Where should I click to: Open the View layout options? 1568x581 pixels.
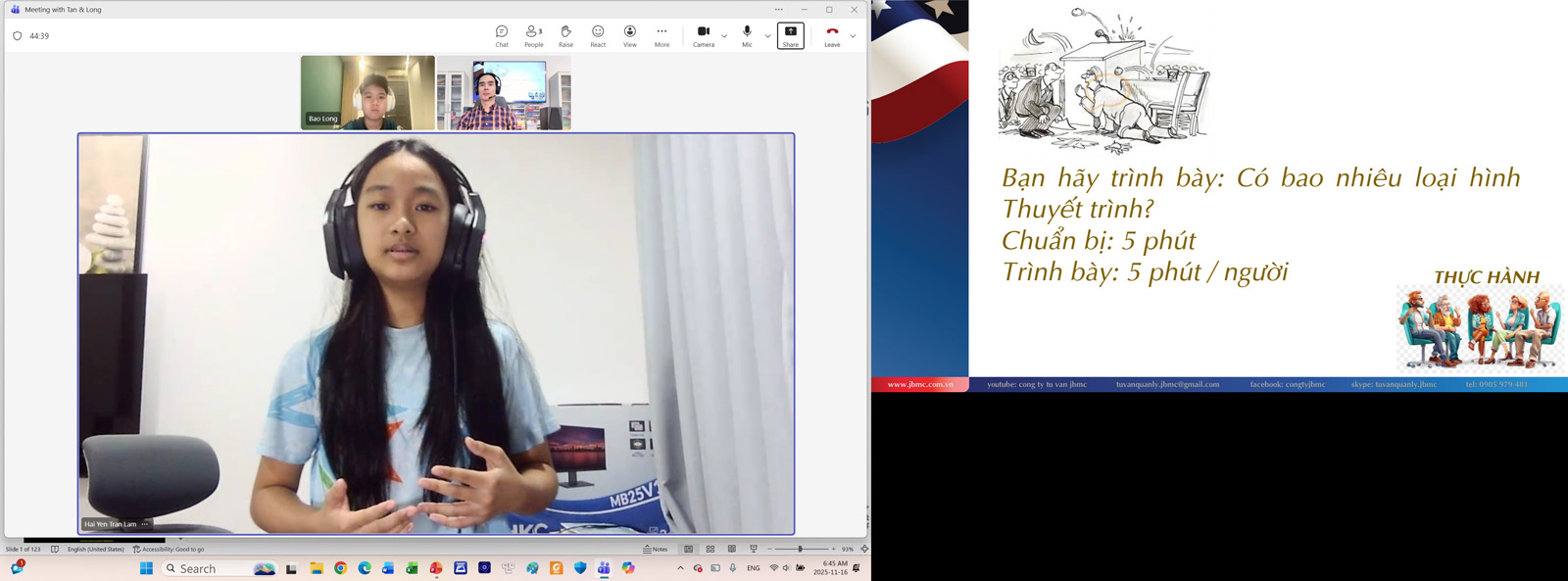629,35
